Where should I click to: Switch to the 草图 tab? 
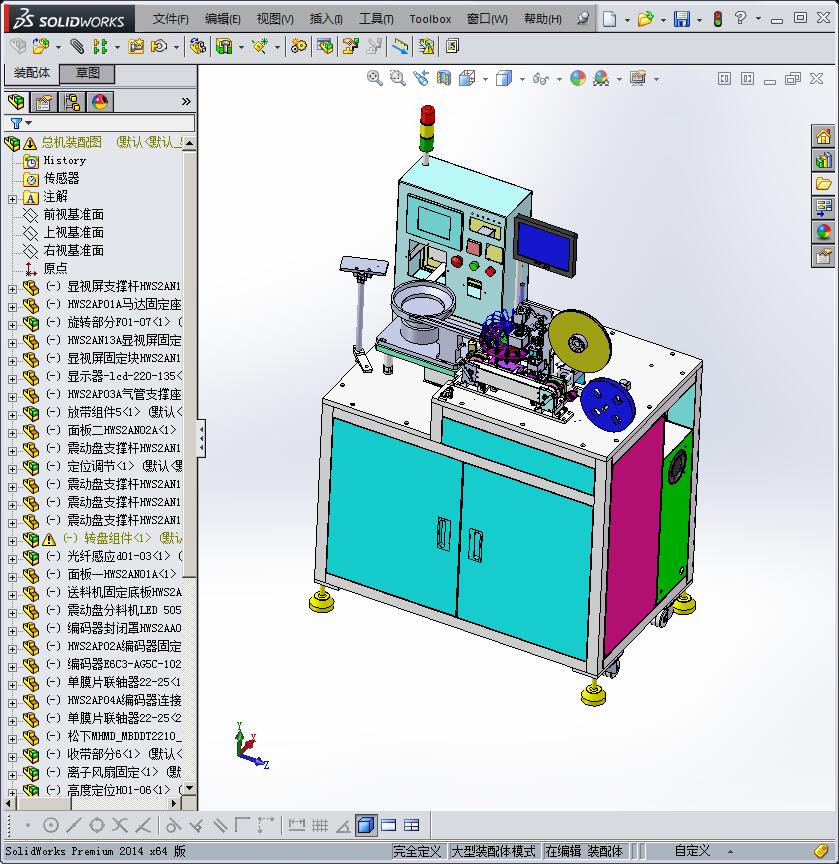(88, 73)
